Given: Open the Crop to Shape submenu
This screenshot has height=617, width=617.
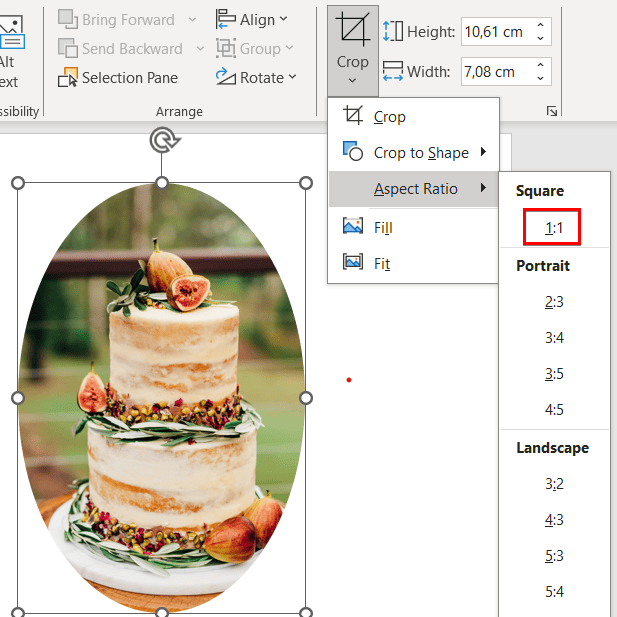Looking at the screenshot, I should coord(420,152).
